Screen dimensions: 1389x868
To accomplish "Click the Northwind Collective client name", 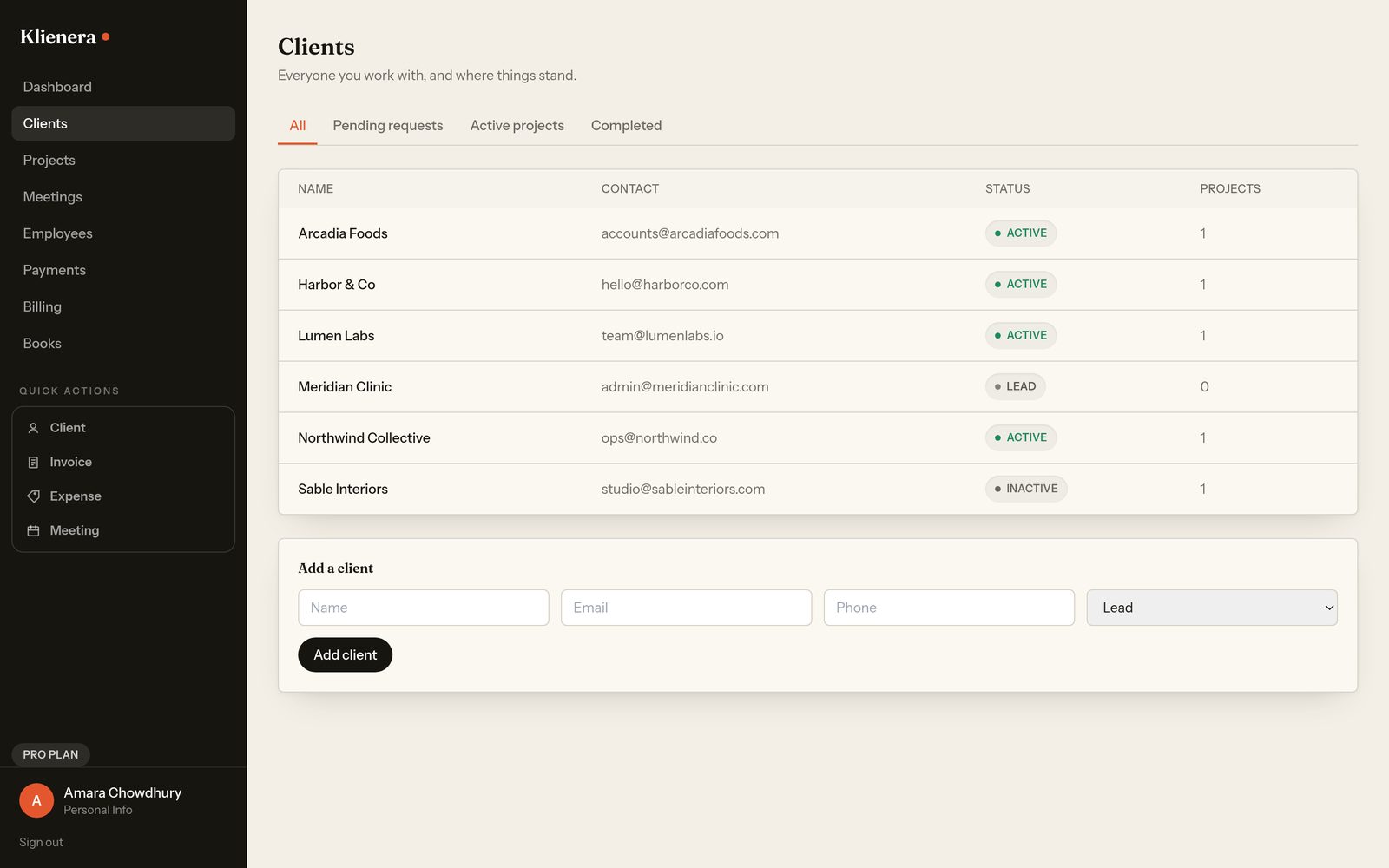I will coord(364,438).
